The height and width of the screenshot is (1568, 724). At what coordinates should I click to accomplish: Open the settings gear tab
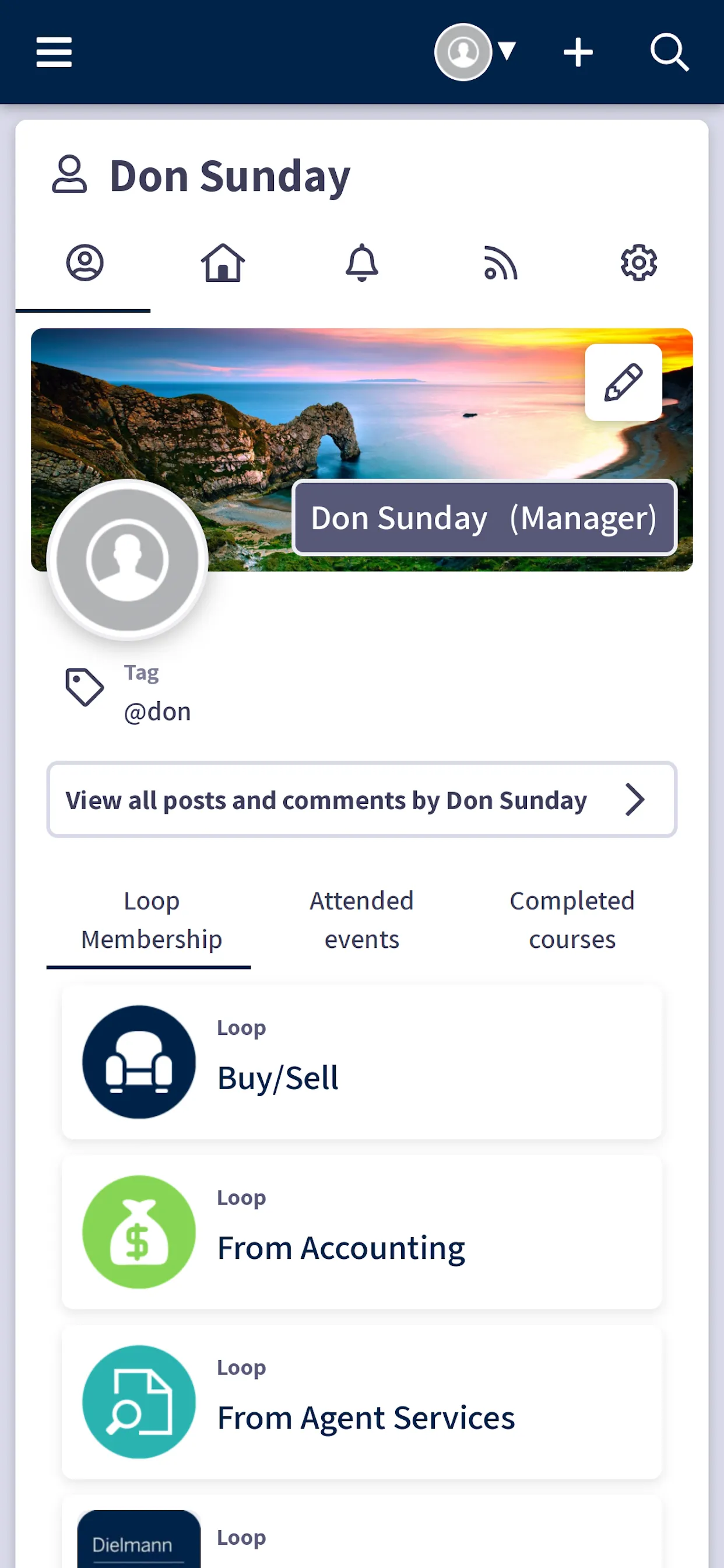(x=638, y=264)
